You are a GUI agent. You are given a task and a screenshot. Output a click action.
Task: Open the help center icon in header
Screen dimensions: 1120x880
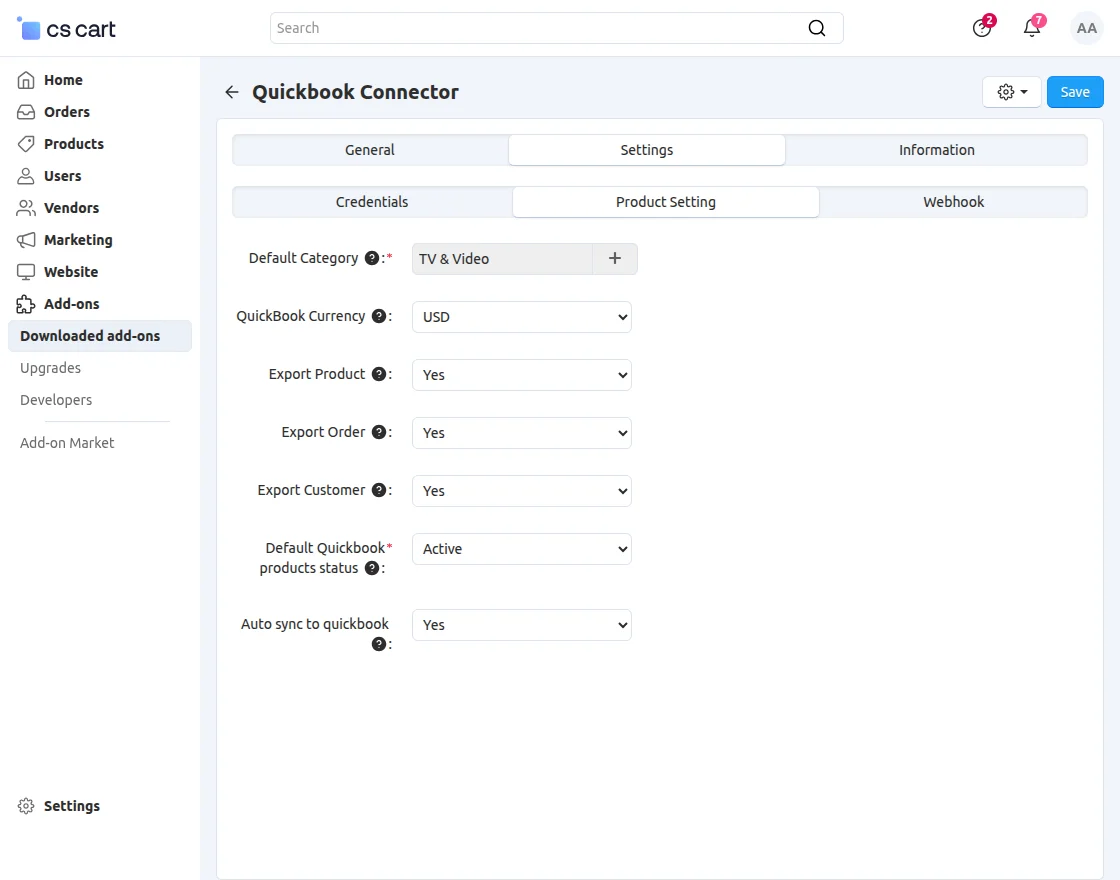(x=982, y=28)
